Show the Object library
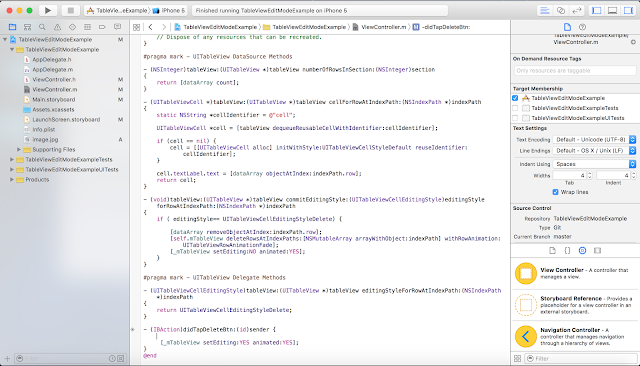 pyautogui.click(x=582, y=251)
